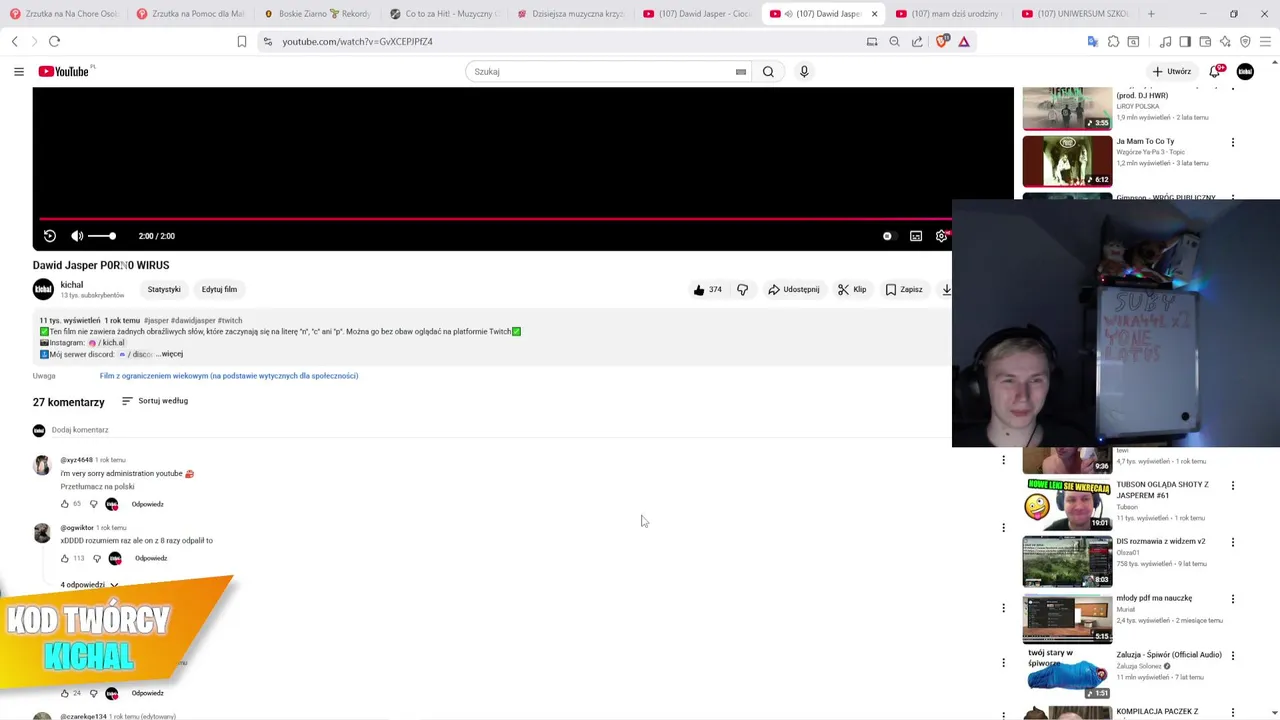This screenshot has height=720, width=1280.
Task: Open Brave VPN shield icon
Action: [x=1245, y=41]
